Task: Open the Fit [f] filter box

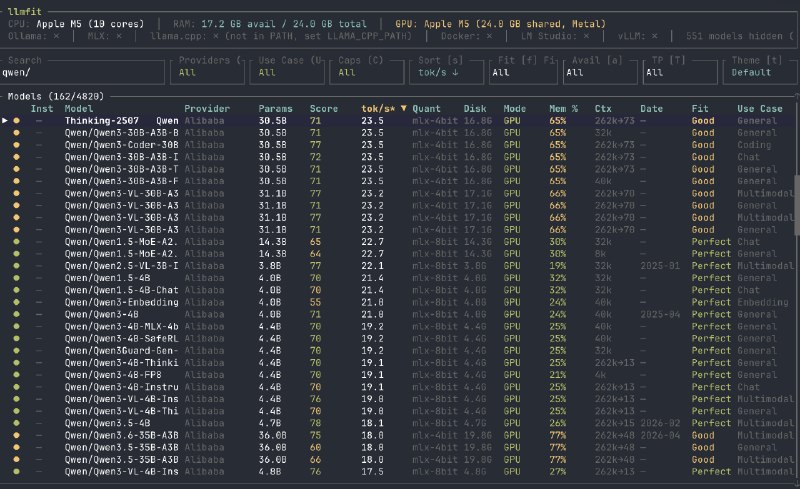Action: tap(522, 72)
